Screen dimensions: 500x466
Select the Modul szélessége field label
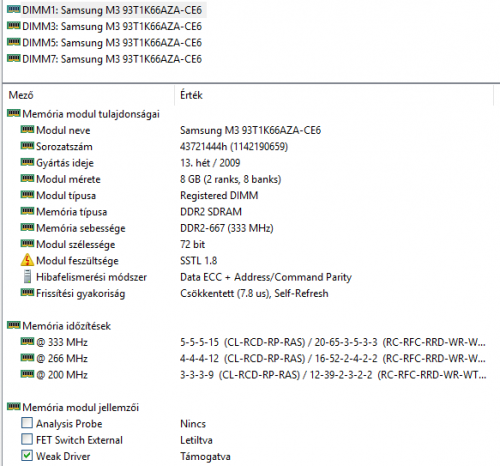click(76, 245)
